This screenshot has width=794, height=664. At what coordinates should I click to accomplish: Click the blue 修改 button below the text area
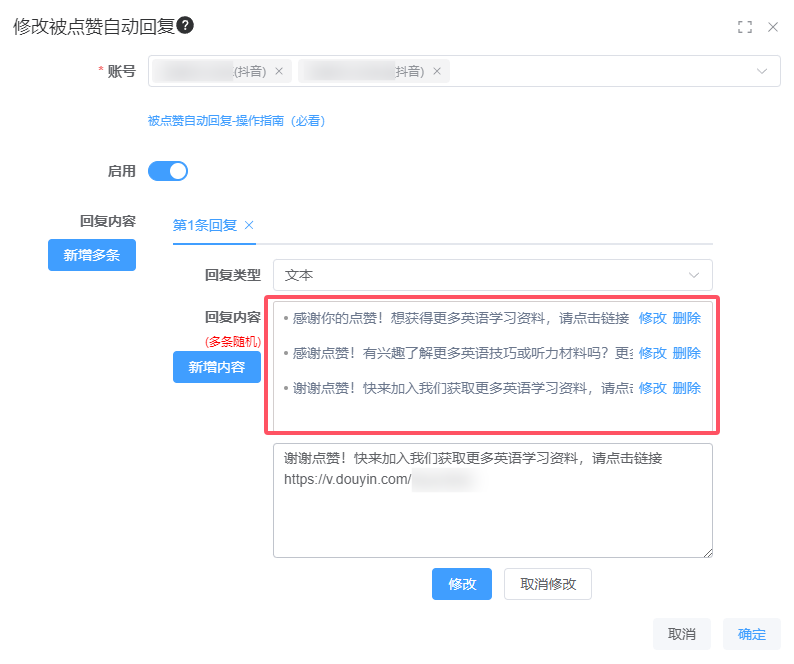click(x=462, y=584)
